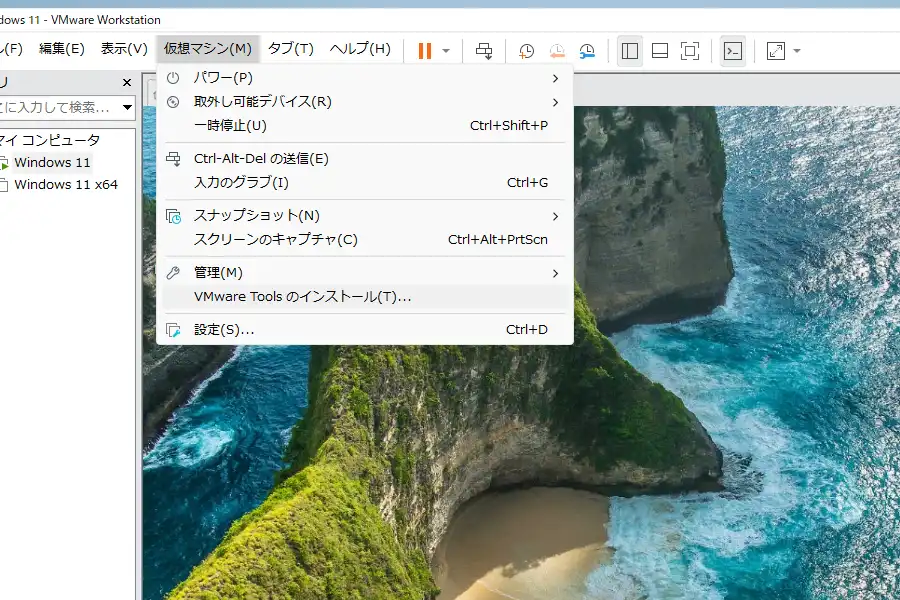Take a snapshot using clock-plus toolbar icon
This screenshot has width=900, height=600.
pos(526,51)
